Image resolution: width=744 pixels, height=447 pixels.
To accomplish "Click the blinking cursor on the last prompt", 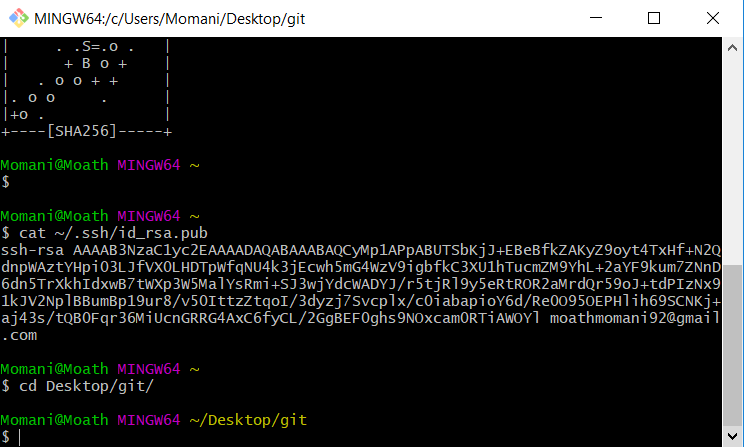I will [x=20, y=437].
